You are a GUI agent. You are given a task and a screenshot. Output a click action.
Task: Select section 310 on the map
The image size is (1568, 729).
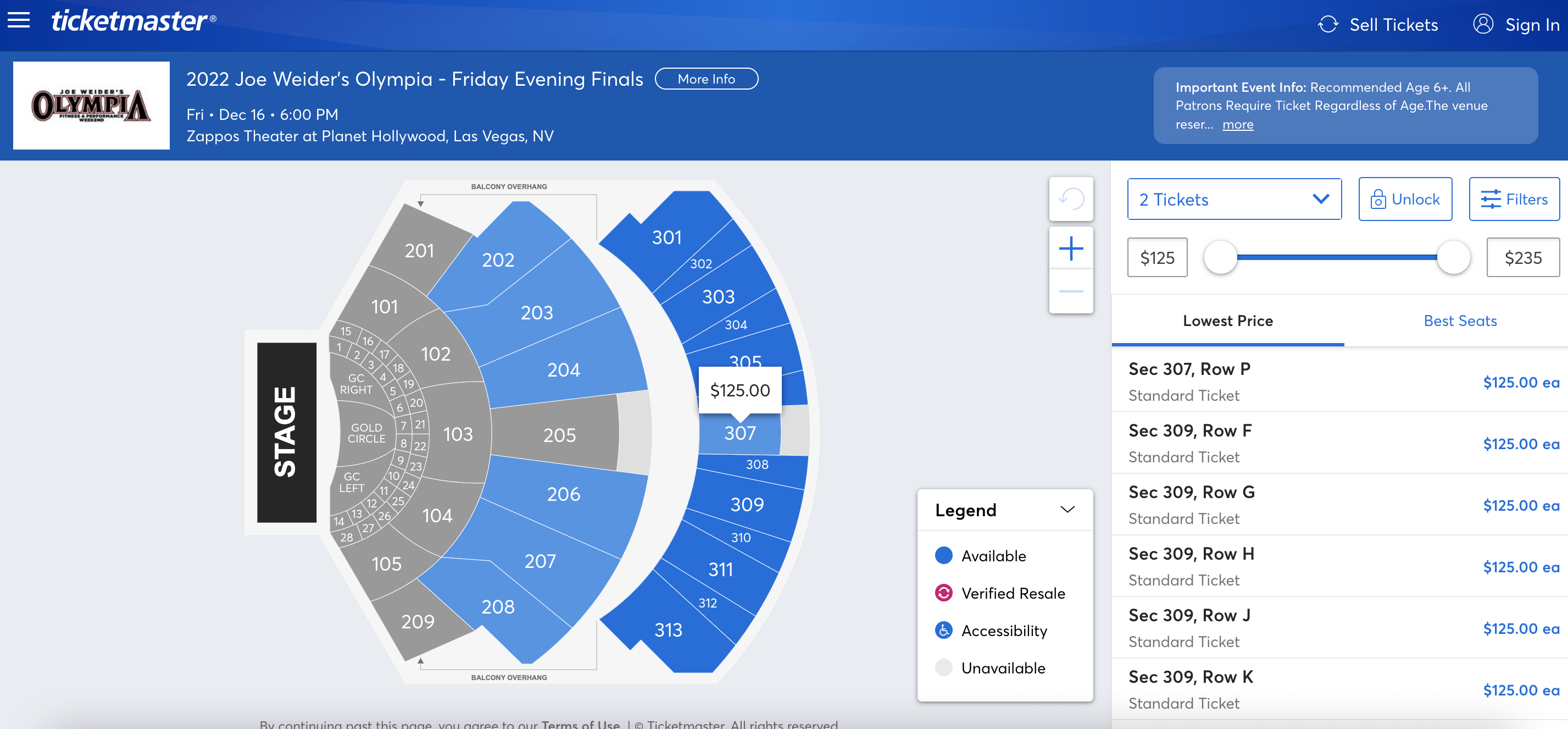pos(740,538)
